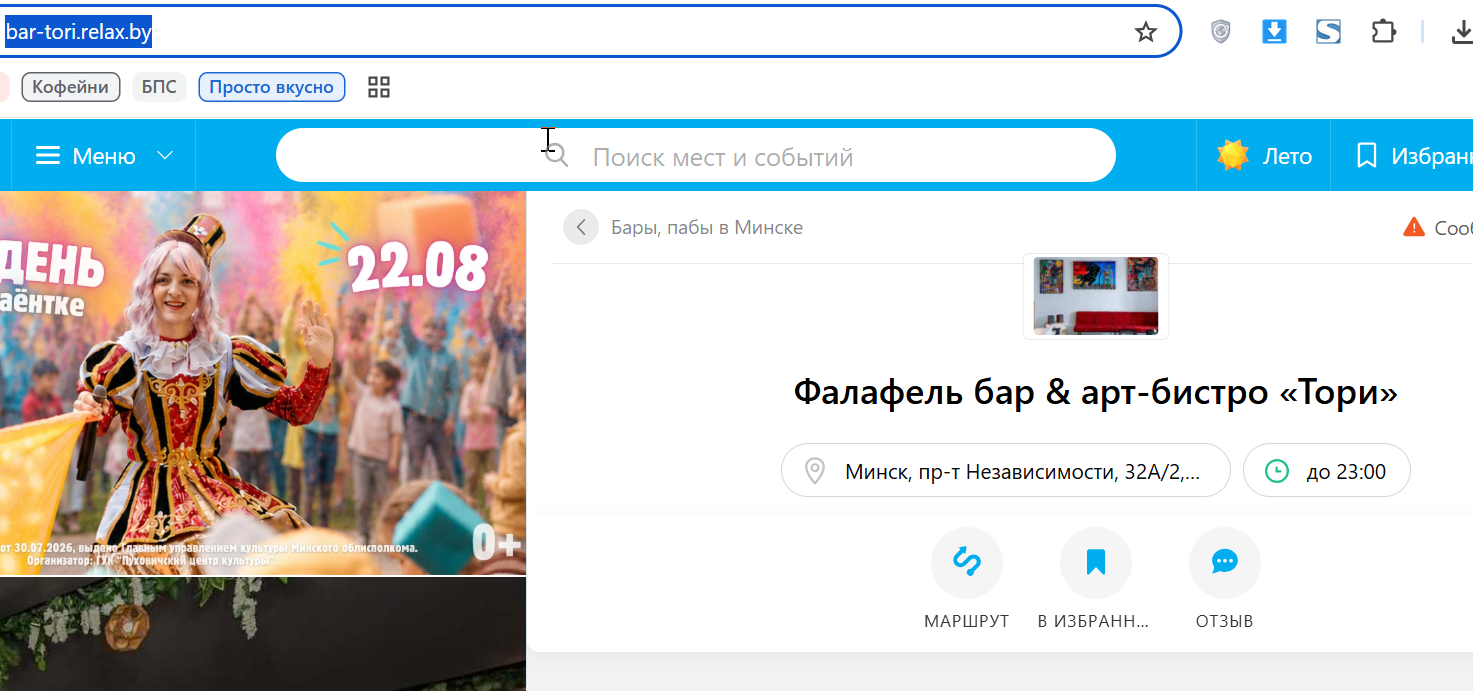Click the route МАРШРУТ round icon
Viewport: 1473px width, 691px height.
(x=967, y=563)
